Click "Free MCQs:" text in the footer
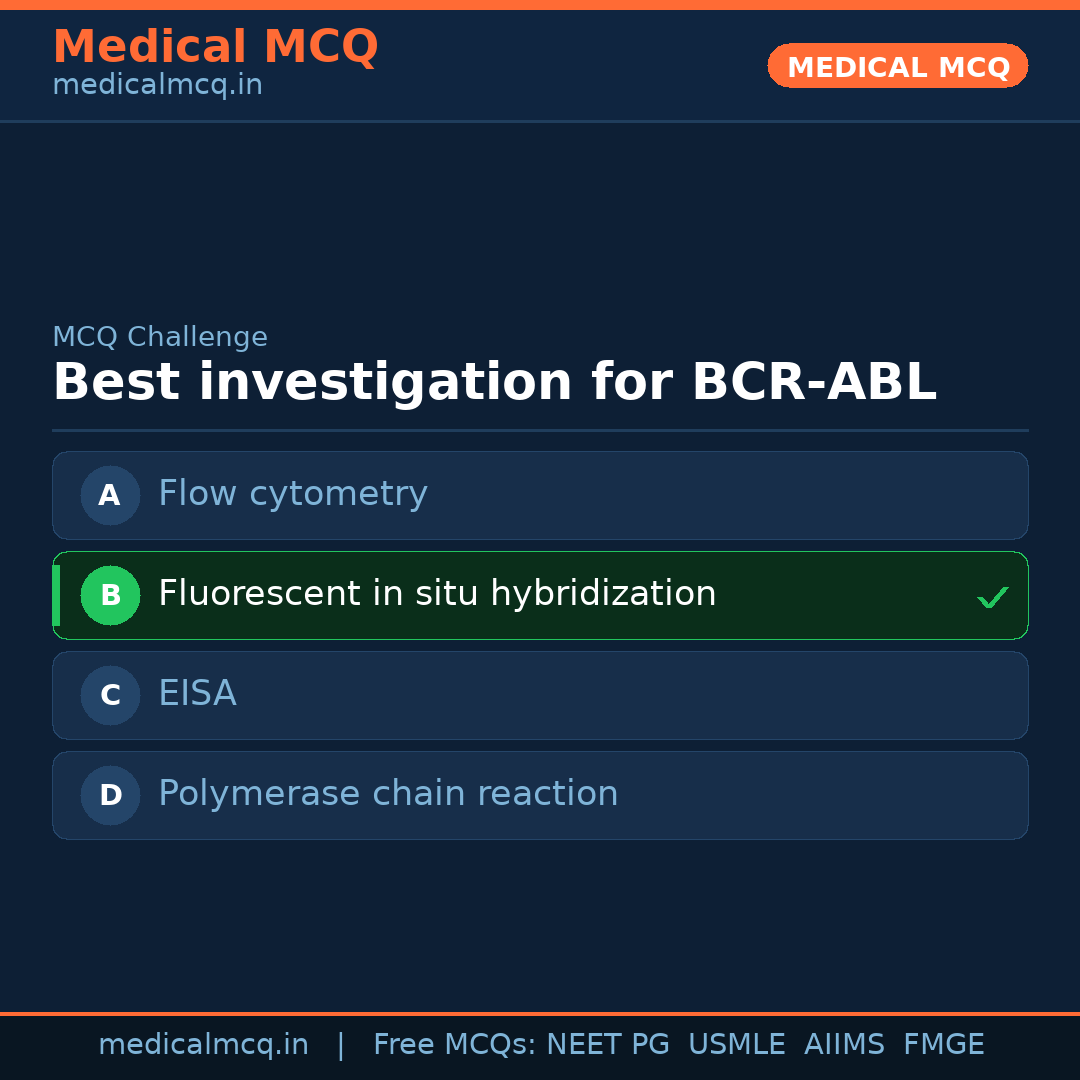The image size is (1080, 1080). [x=455, y=1045]
